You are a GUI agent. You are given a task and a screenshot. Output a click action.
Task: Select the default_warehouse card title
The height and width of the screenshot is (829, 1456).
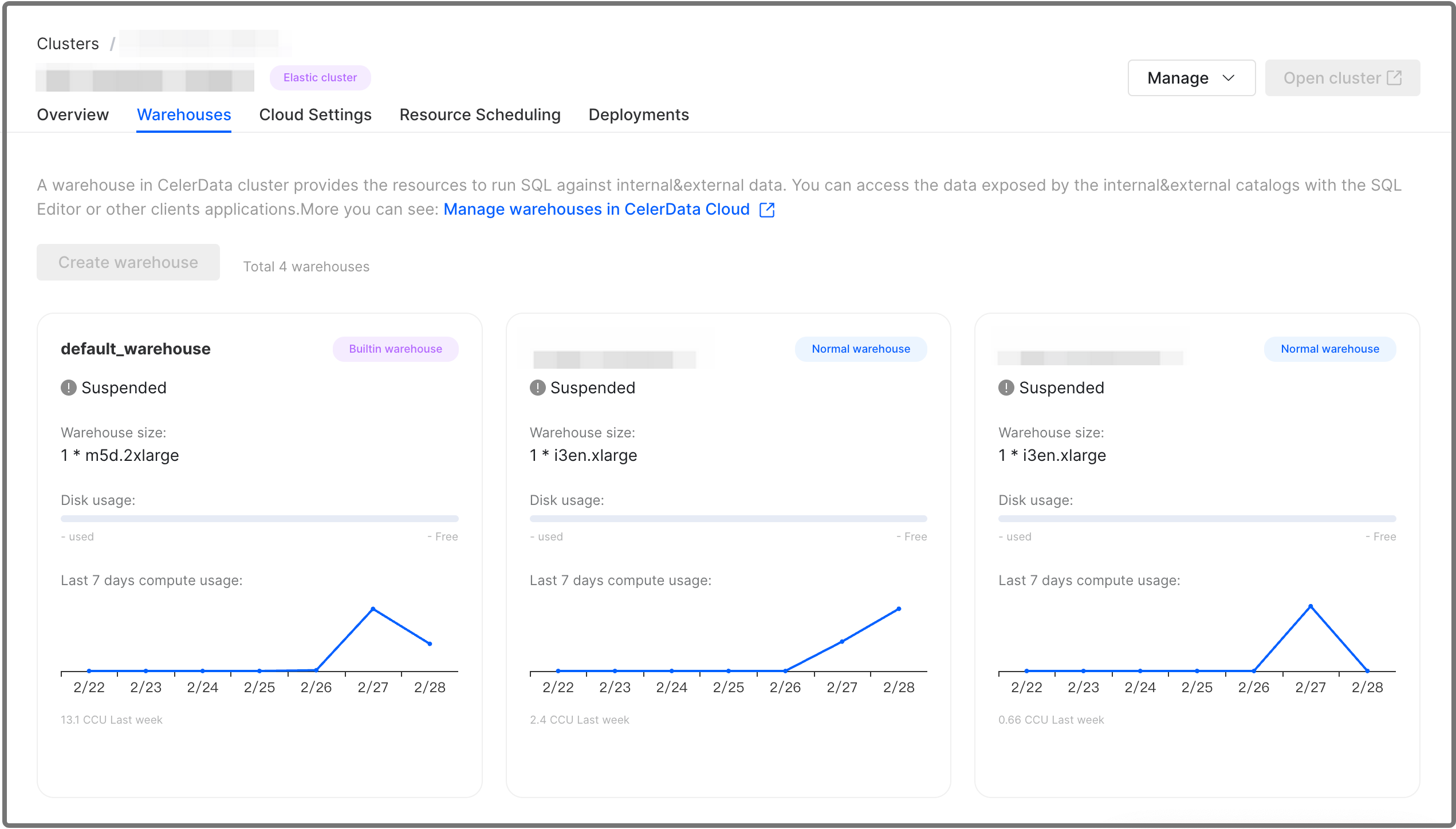(136, 349)
